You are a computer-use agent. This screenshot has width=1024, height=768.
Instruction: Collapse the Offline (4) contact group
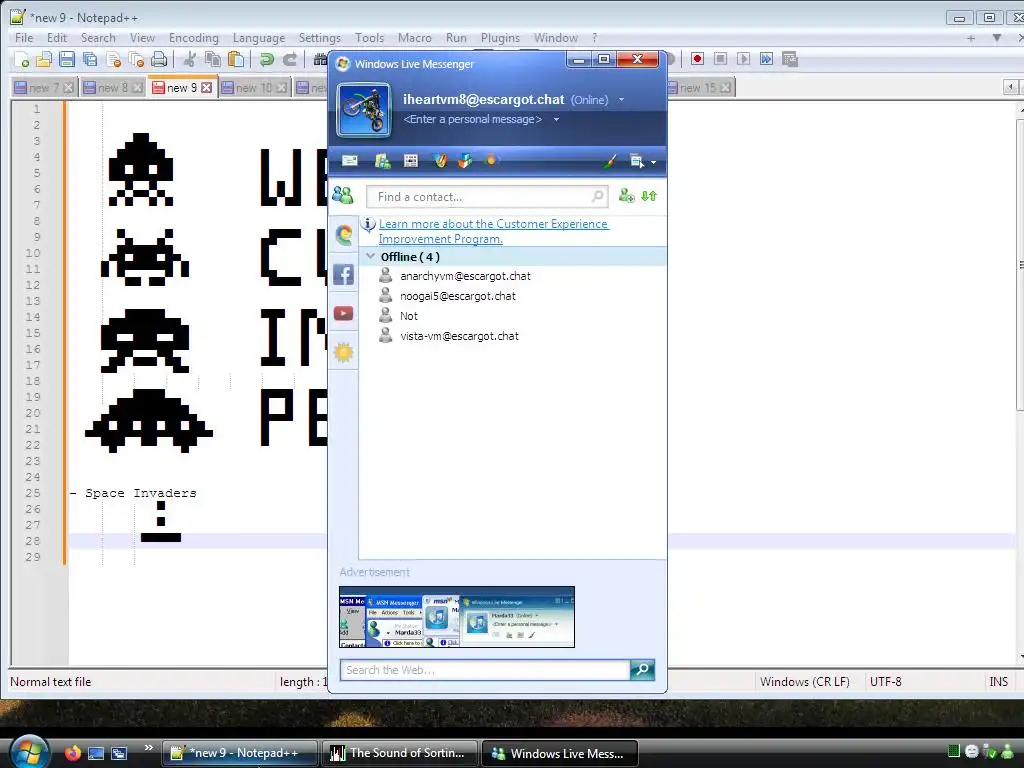[370, 256]
